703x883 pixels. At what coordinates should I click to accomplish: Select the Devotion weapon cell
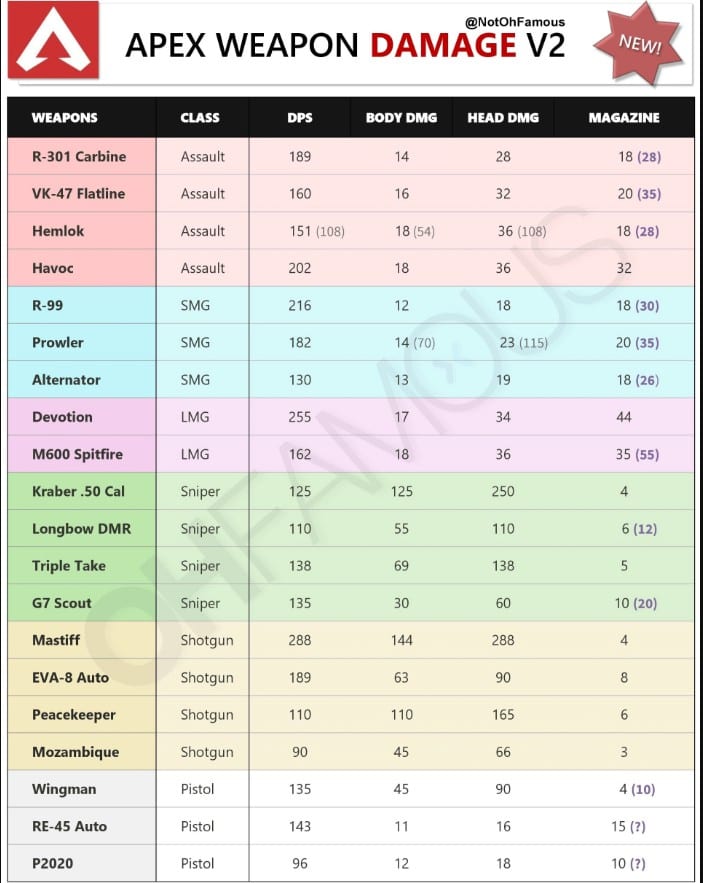(62, 417)
